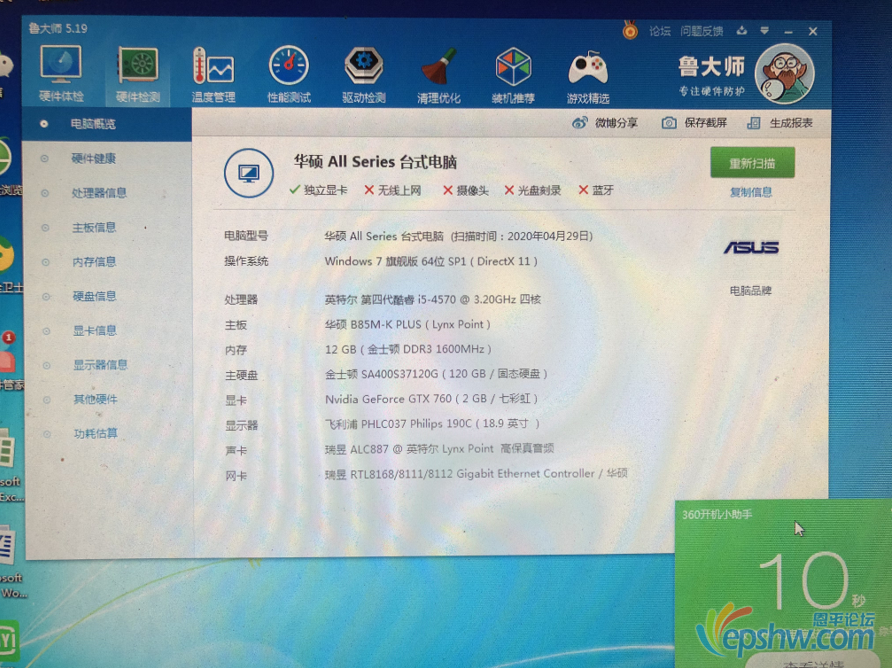Click sound card ALC887 text
Viewport: 892px width, 668px height.
click(439, 449)
